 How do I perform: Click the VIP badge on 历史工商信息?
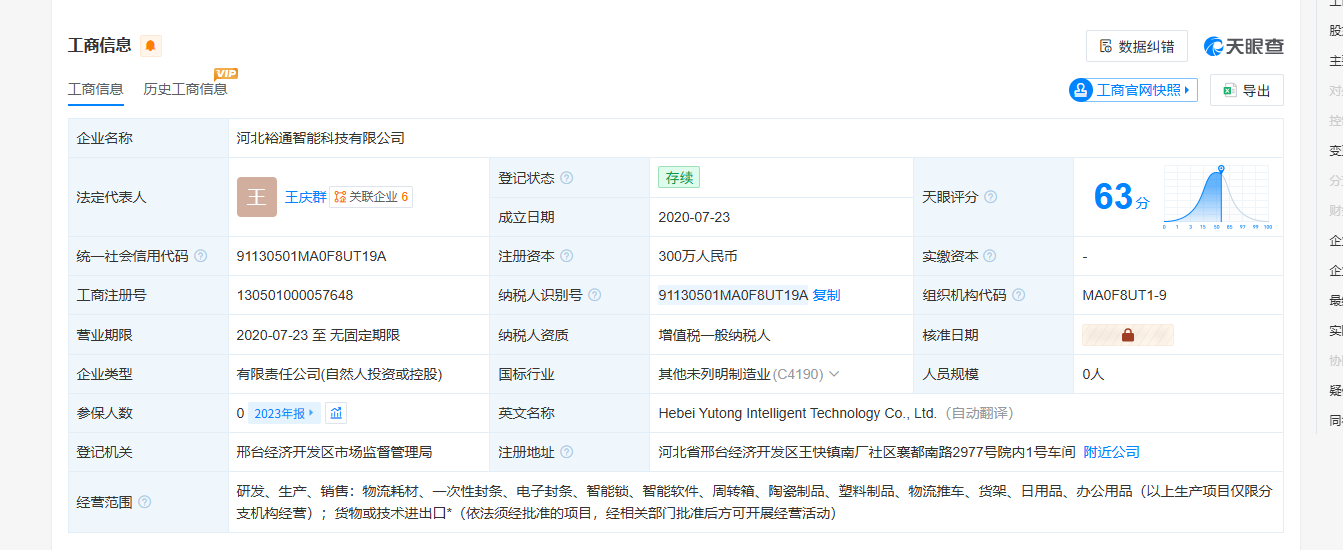[x=226, y=73]
